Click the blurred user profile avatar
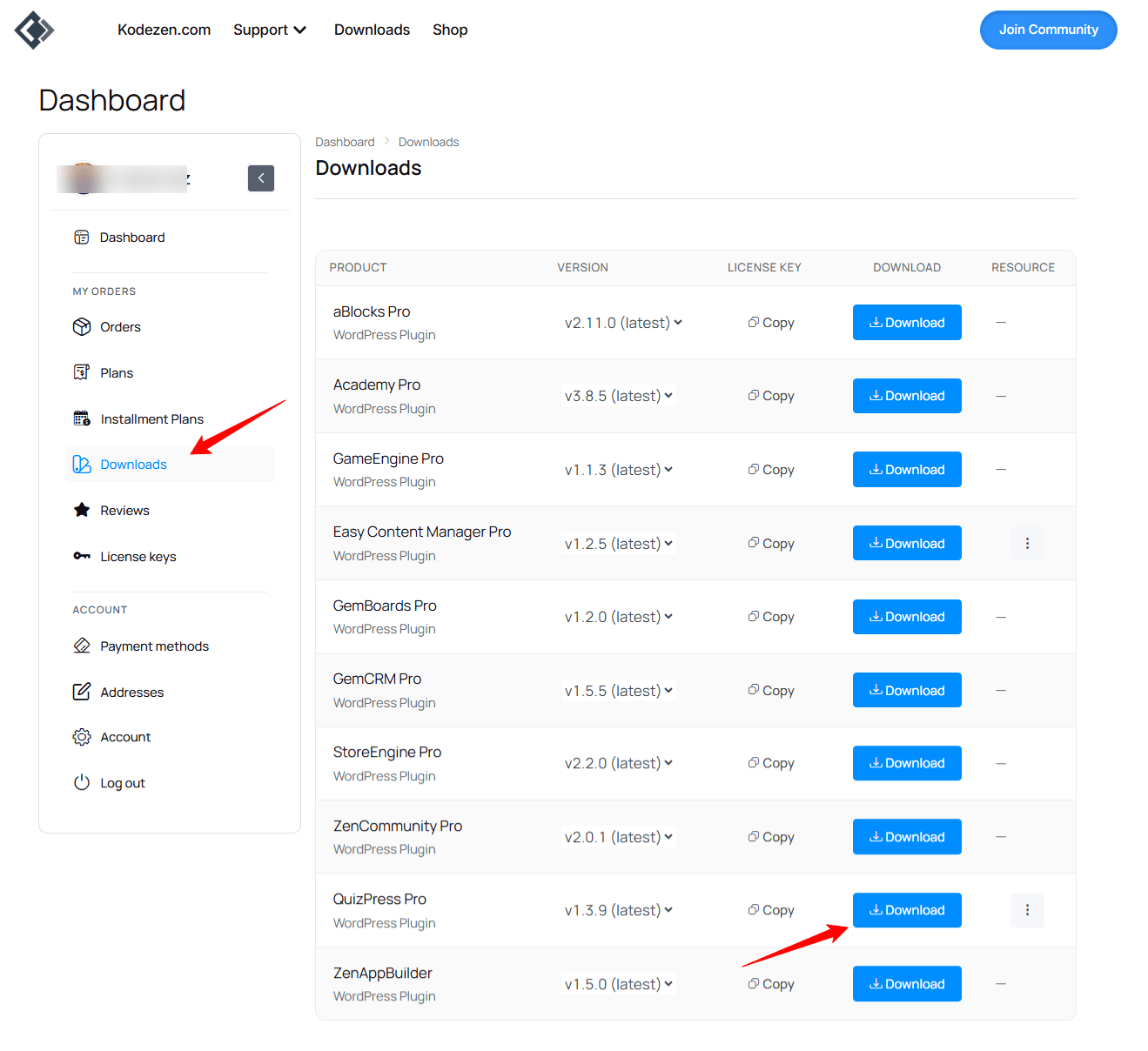The image size is (1148, 1051). [84, 178]
